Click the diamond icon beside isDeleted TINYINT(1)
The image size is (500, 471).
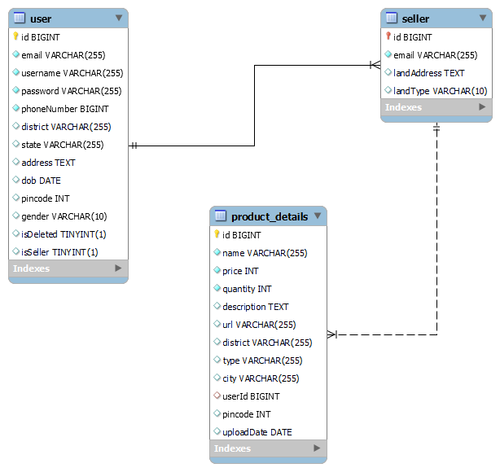pyautogui.click(x=16, y=234)
